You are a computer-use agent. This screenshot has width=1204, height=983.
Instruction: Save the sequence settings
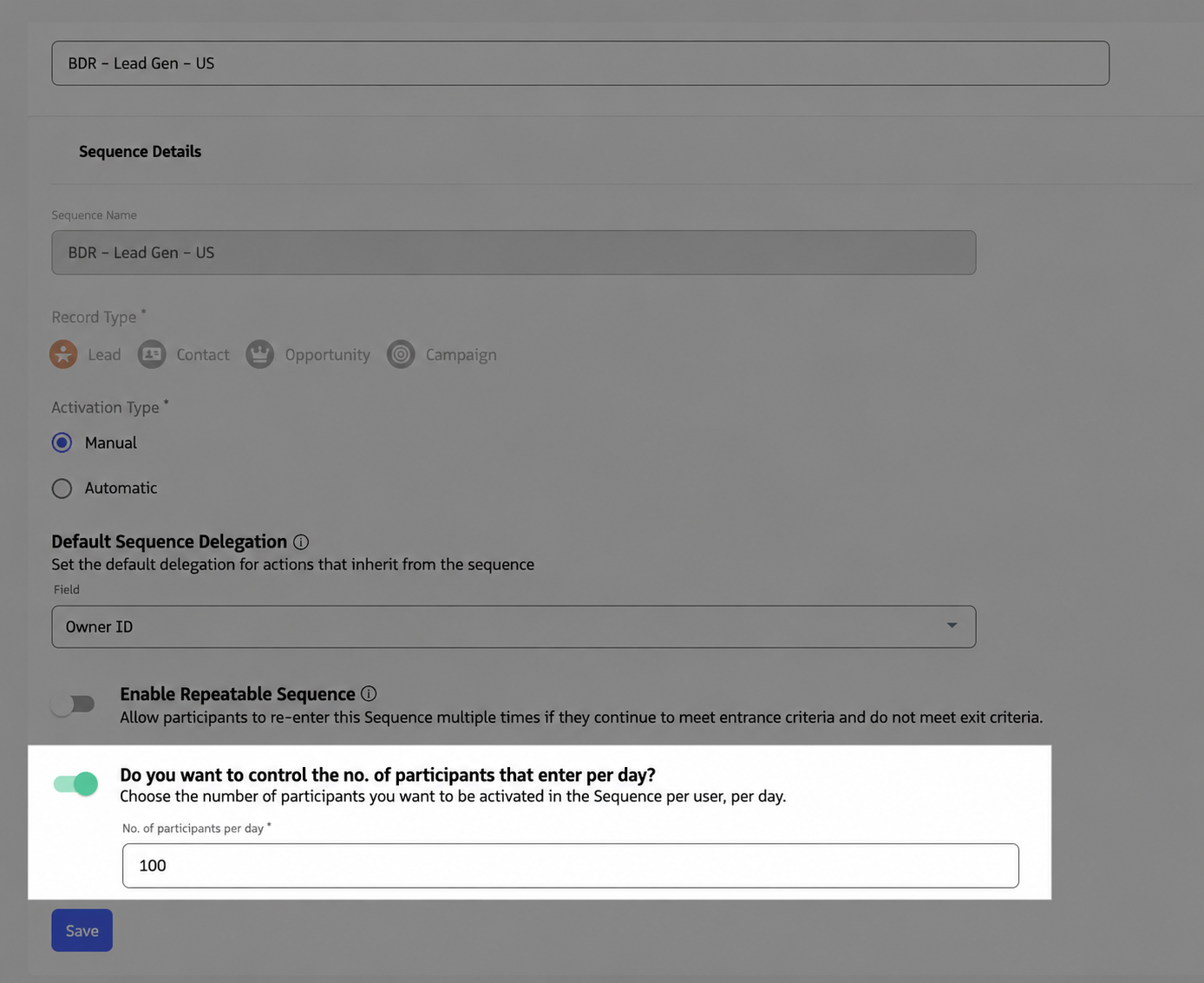(82, 930)
